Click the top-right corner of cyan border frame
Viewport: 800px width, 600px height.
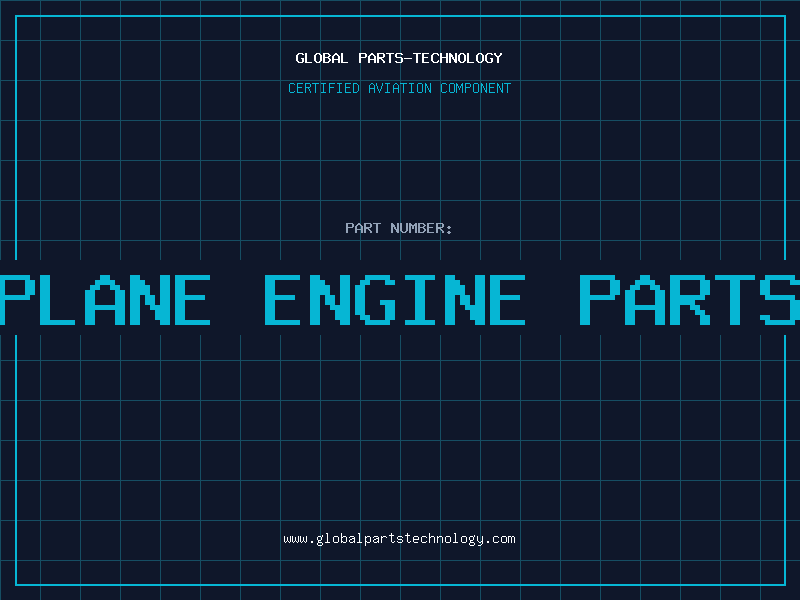784,16
